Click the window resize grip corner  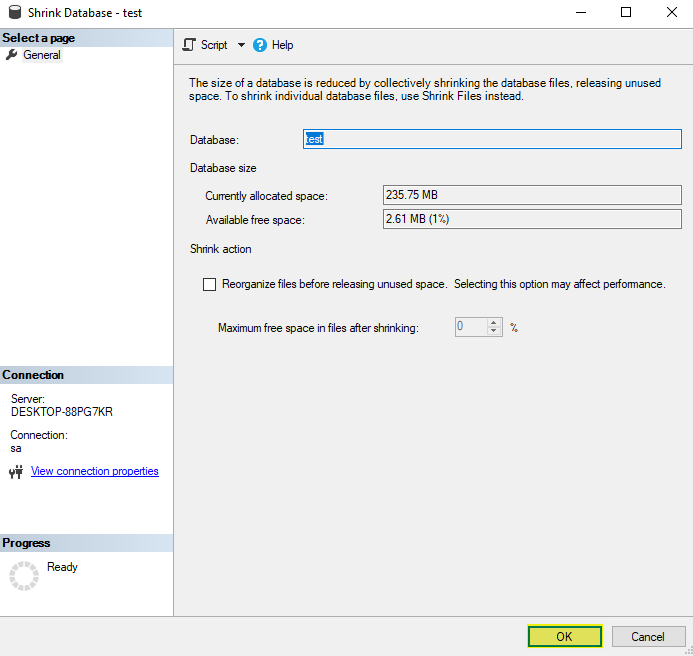(x=689, y=652)
